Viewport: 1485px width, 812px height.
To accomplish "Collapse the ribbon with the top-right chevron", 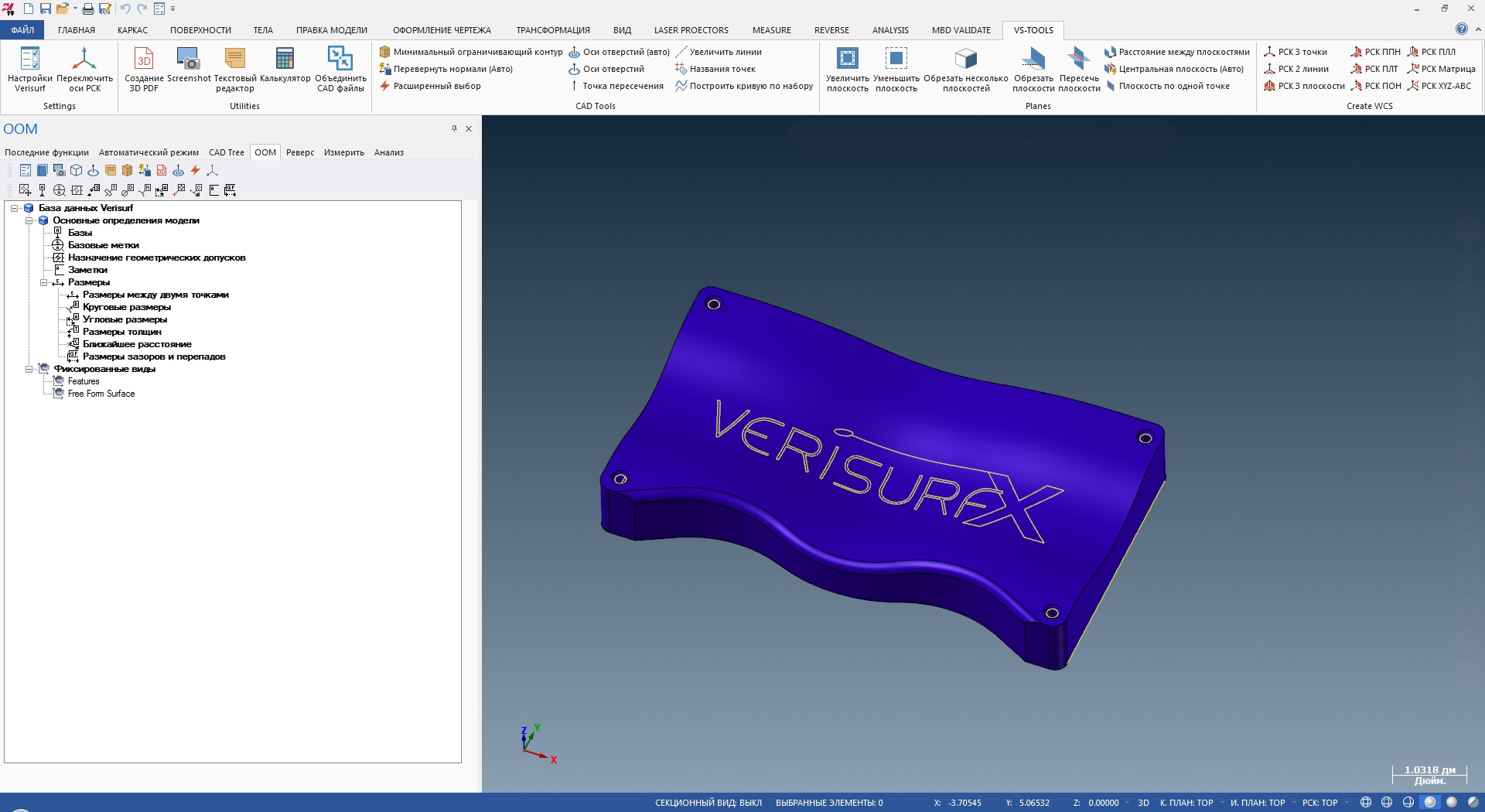I will click(x=1478, y=29).
